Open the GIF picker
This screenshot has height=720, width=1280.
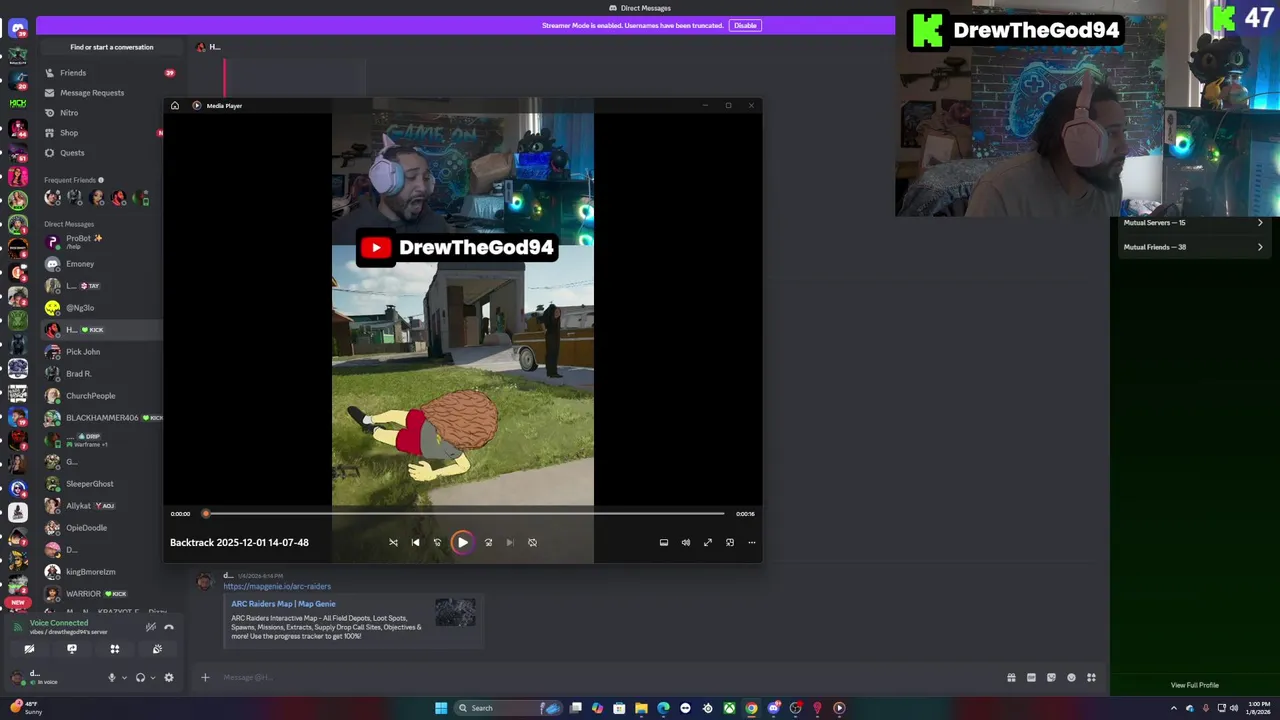[1031, 678]
